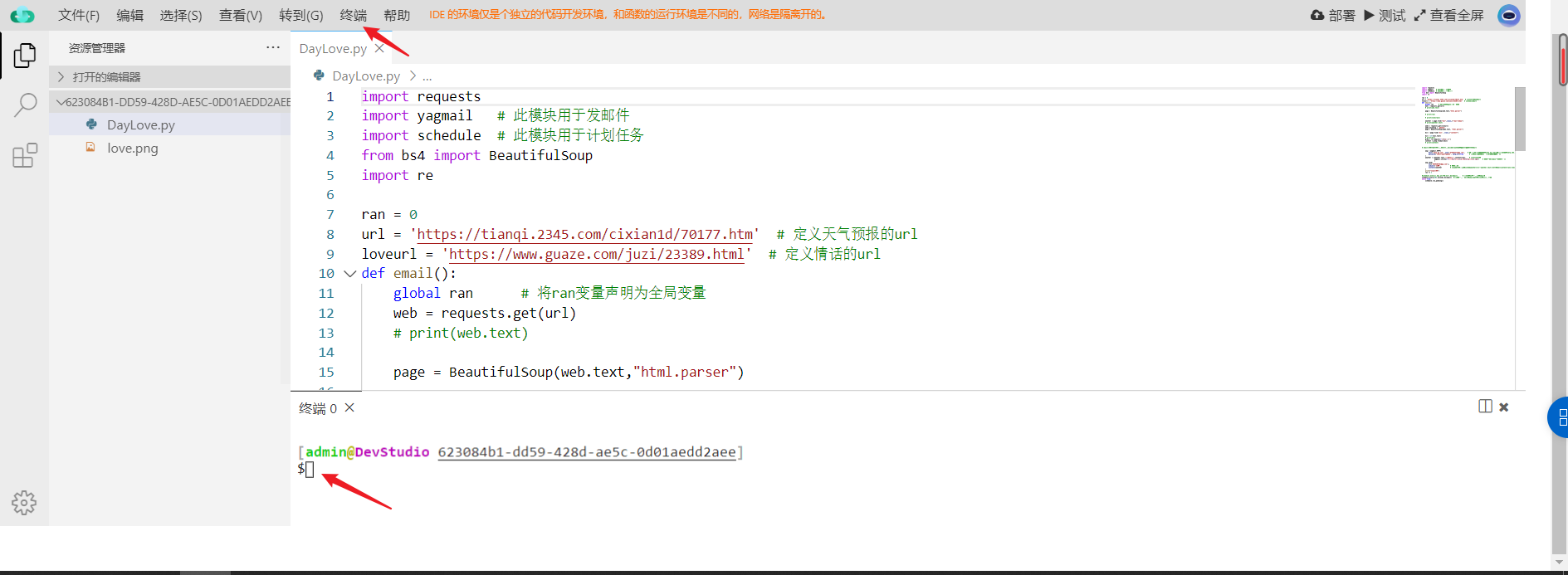Click the editor vertical scrollbar thumb
This screenshot has width=1568, height=575.
[1520, 119]
